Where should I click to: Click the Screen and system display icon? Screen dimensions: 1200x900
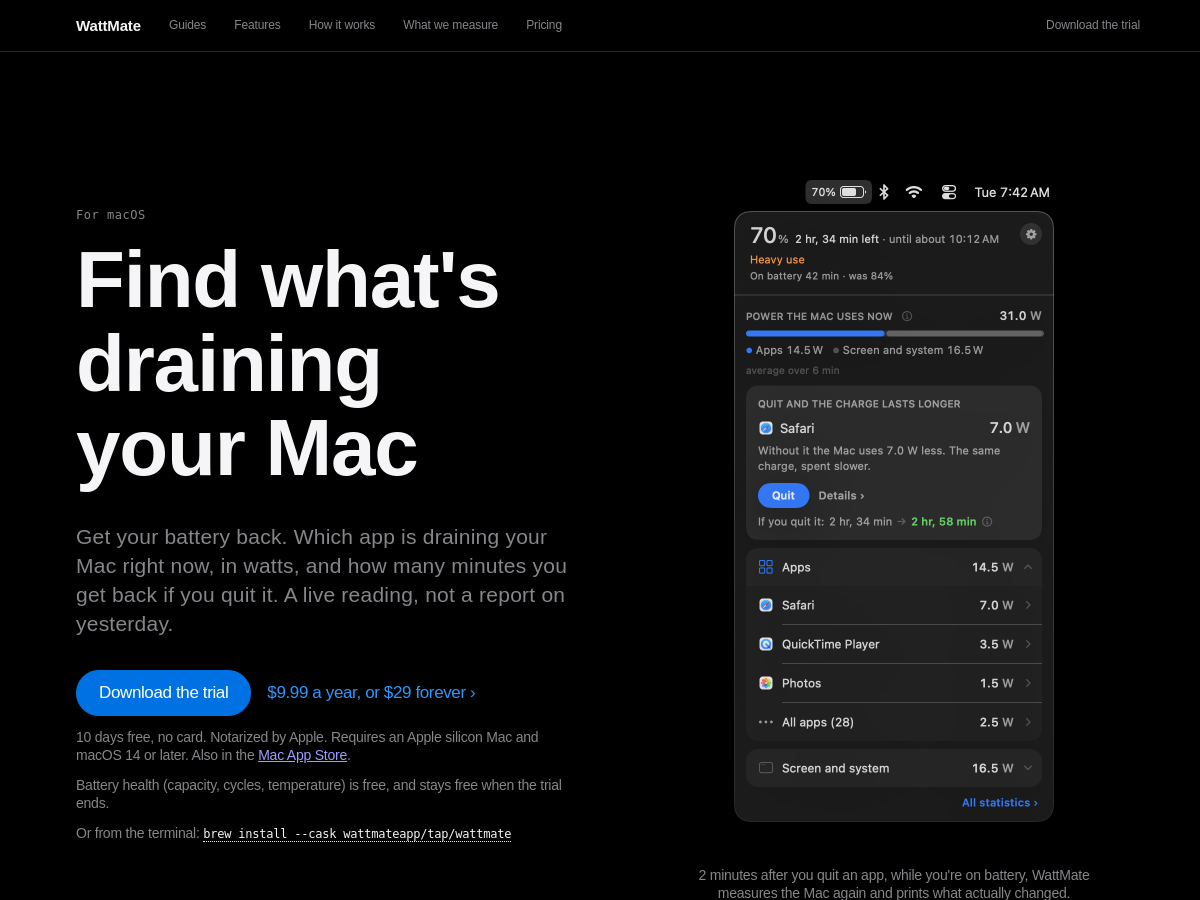tap(766, 768)
